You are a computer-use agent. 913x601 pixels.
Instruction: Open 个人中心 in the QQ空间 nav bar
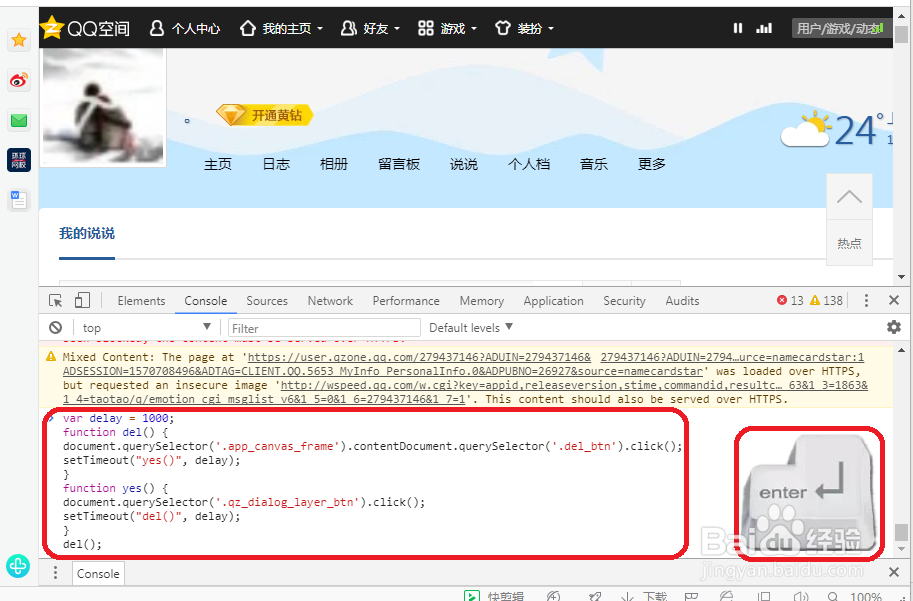point(185,29)
